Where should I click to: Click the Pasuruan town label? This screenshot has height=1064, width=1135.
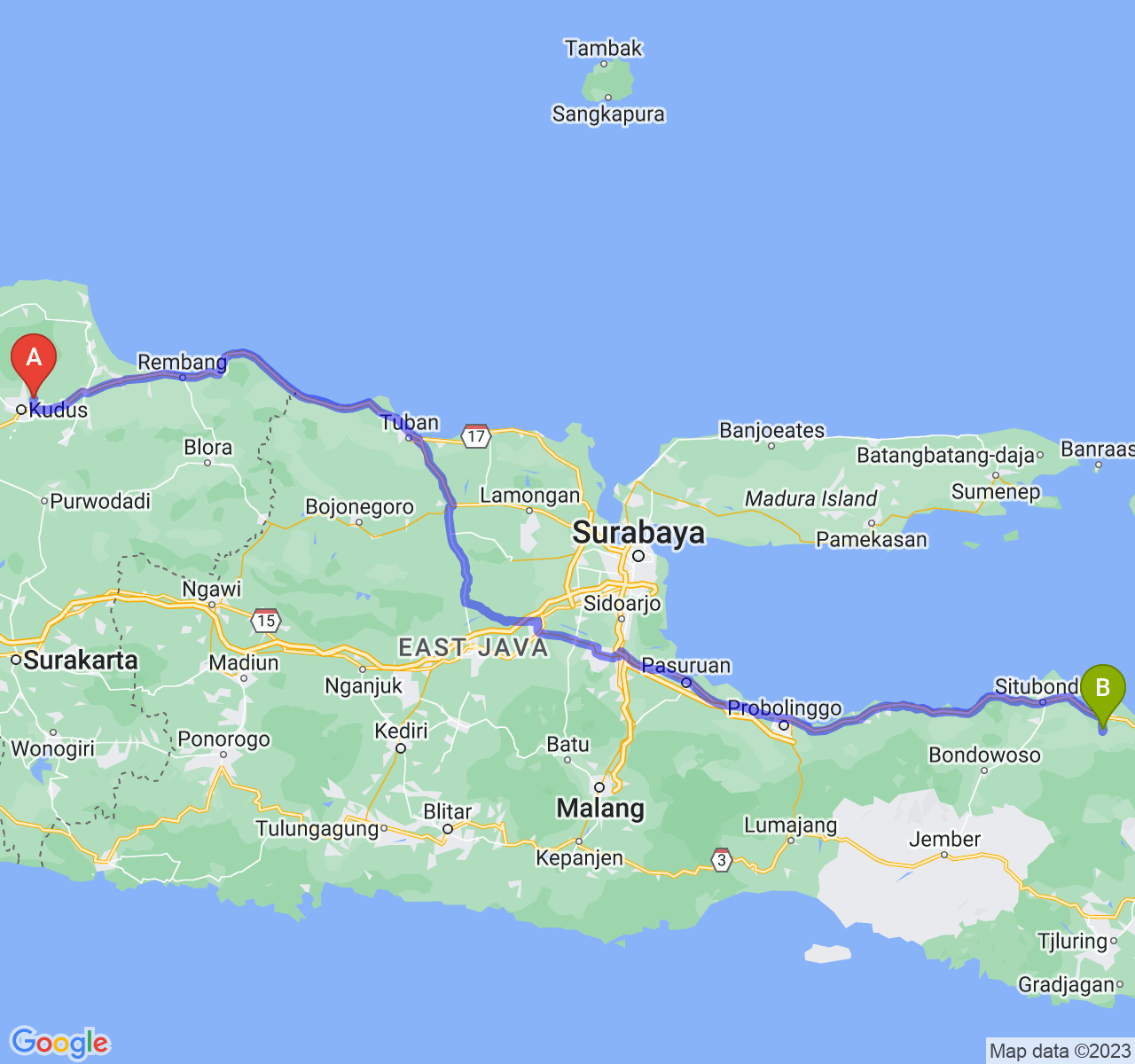pyautogui.click(x=686, y=665)
